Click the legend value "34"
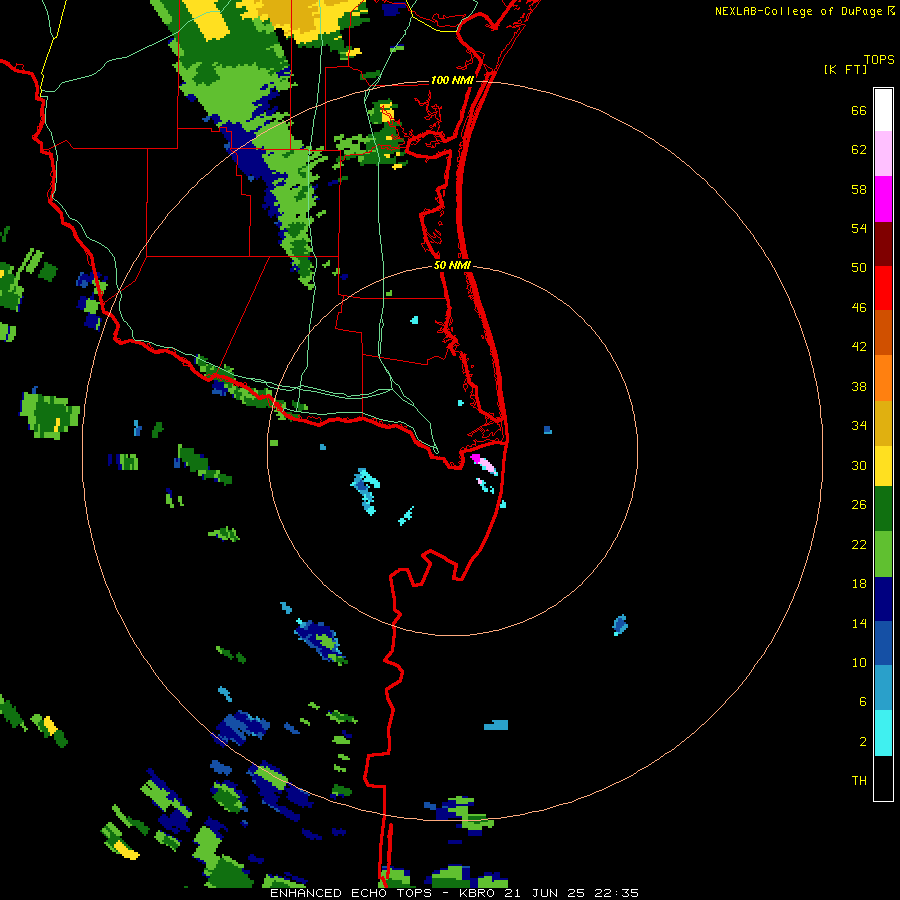This screenshot has height=900, width=900. [x=859, y=426]
